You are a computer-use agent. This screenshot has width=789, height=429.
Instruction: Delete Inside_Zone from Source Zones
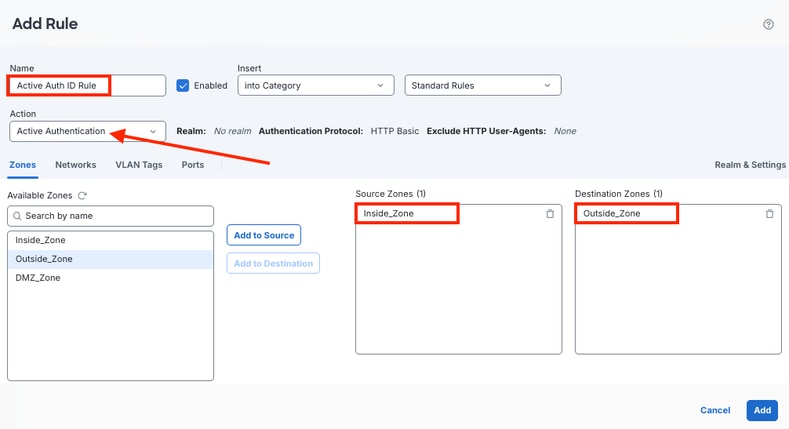pos(550,214)
